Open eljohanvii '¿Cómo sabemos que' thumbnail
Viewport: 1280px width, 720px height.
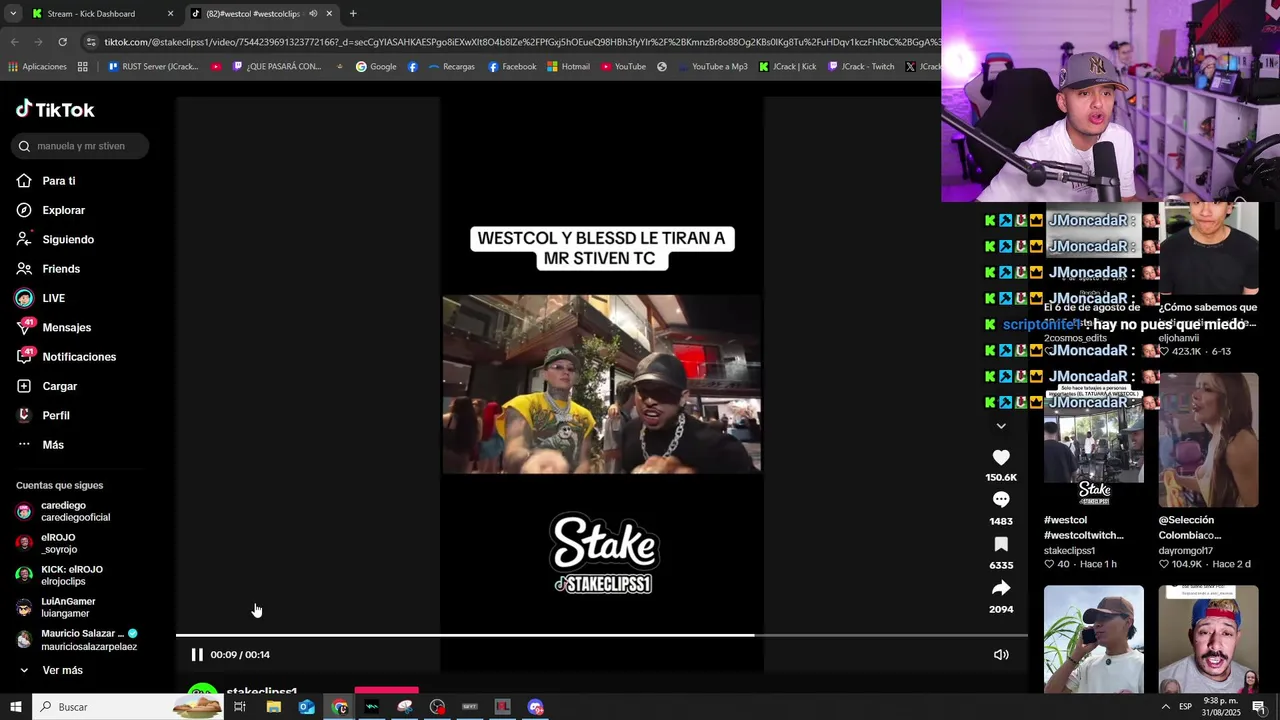(1208, 250)
